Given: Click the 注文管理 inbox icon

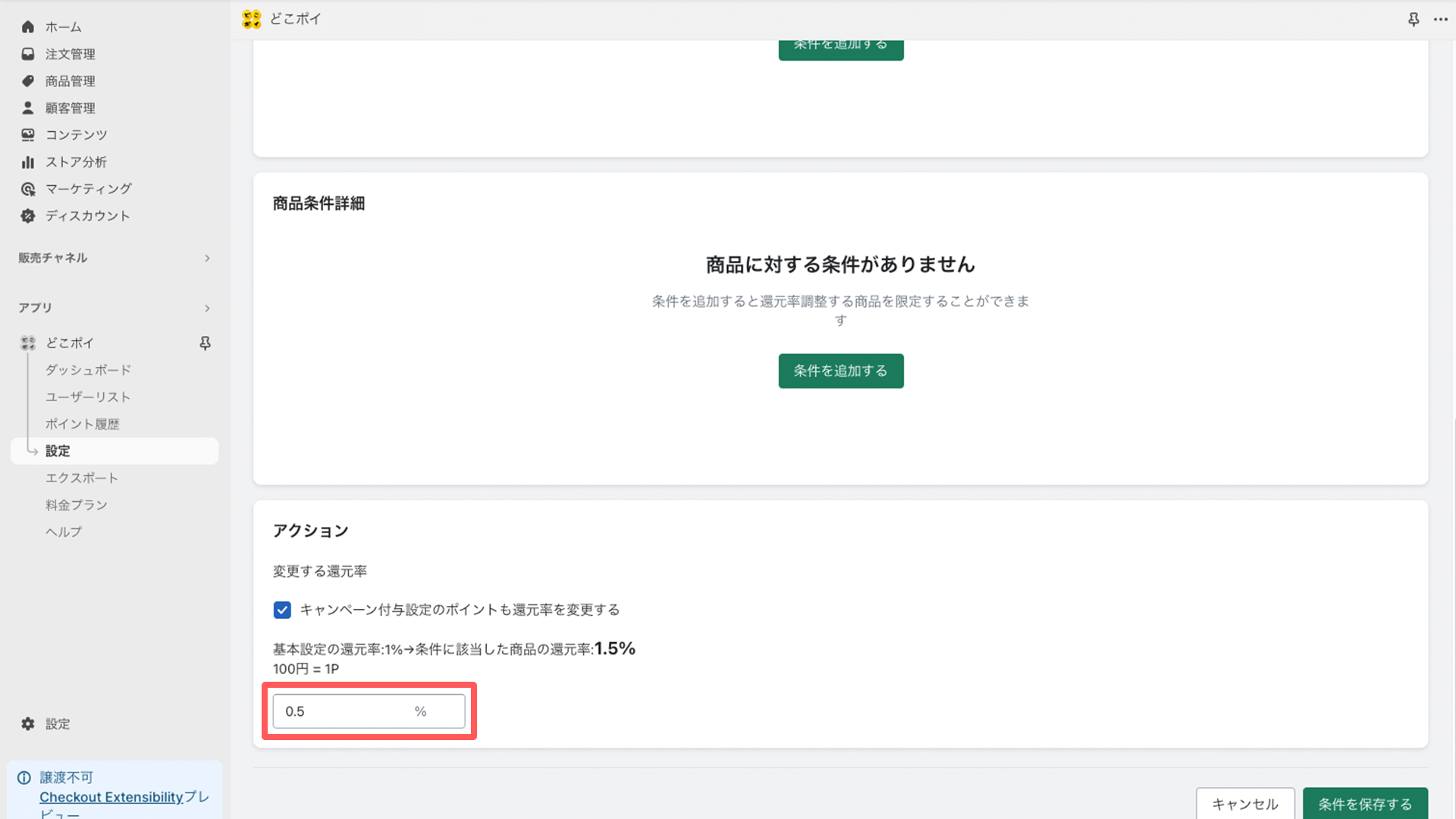Looking at the screenshot, I should (28, 54).
